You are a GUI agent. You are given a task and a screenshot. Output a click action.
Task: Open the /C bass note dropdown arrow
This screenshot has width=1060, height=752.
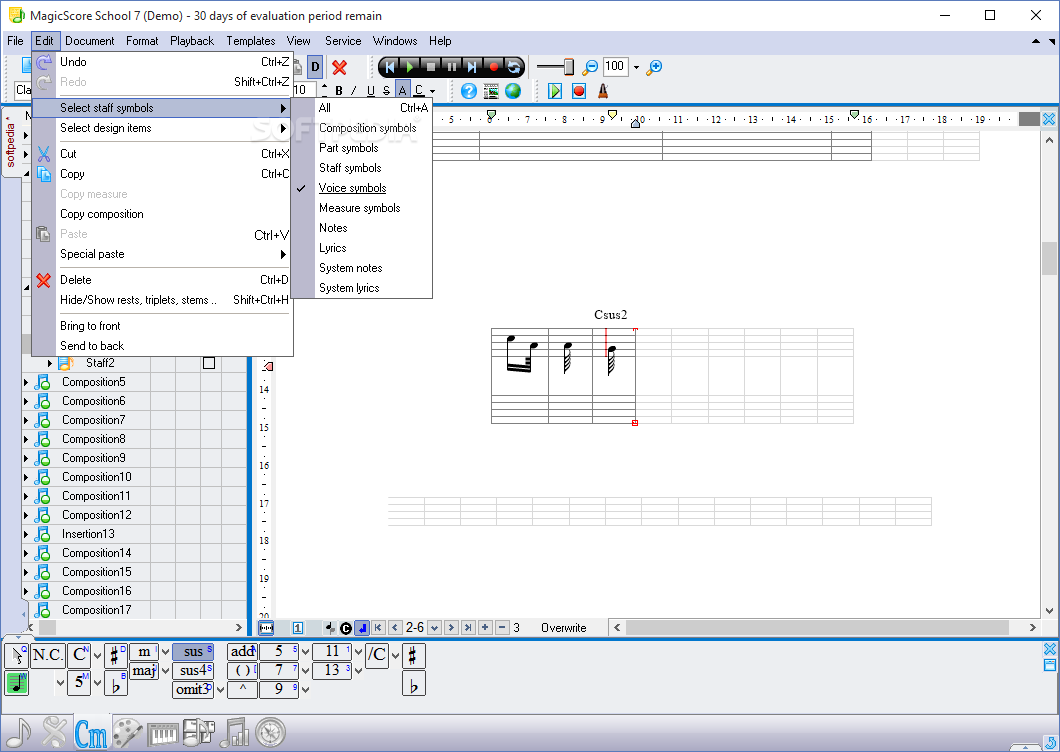(x=395, y=655)
